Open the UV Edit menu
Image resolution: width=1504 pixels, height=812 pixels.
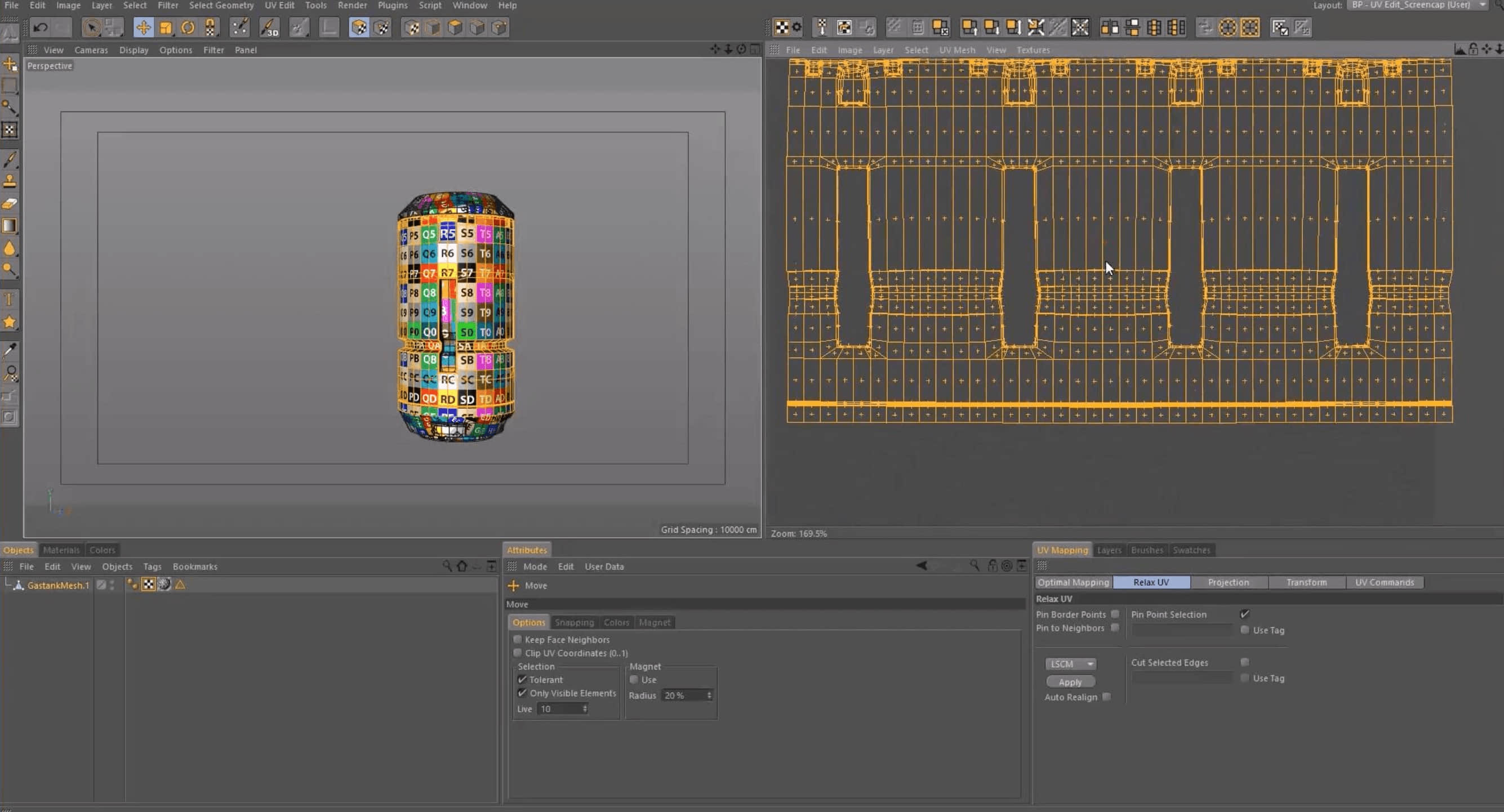pos(279,5)
